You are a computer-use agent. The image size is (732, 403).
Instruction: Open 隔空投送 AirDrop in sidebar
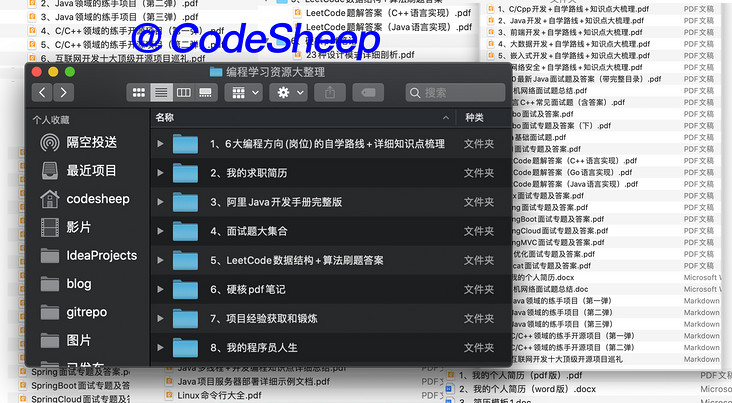[88, 142]
